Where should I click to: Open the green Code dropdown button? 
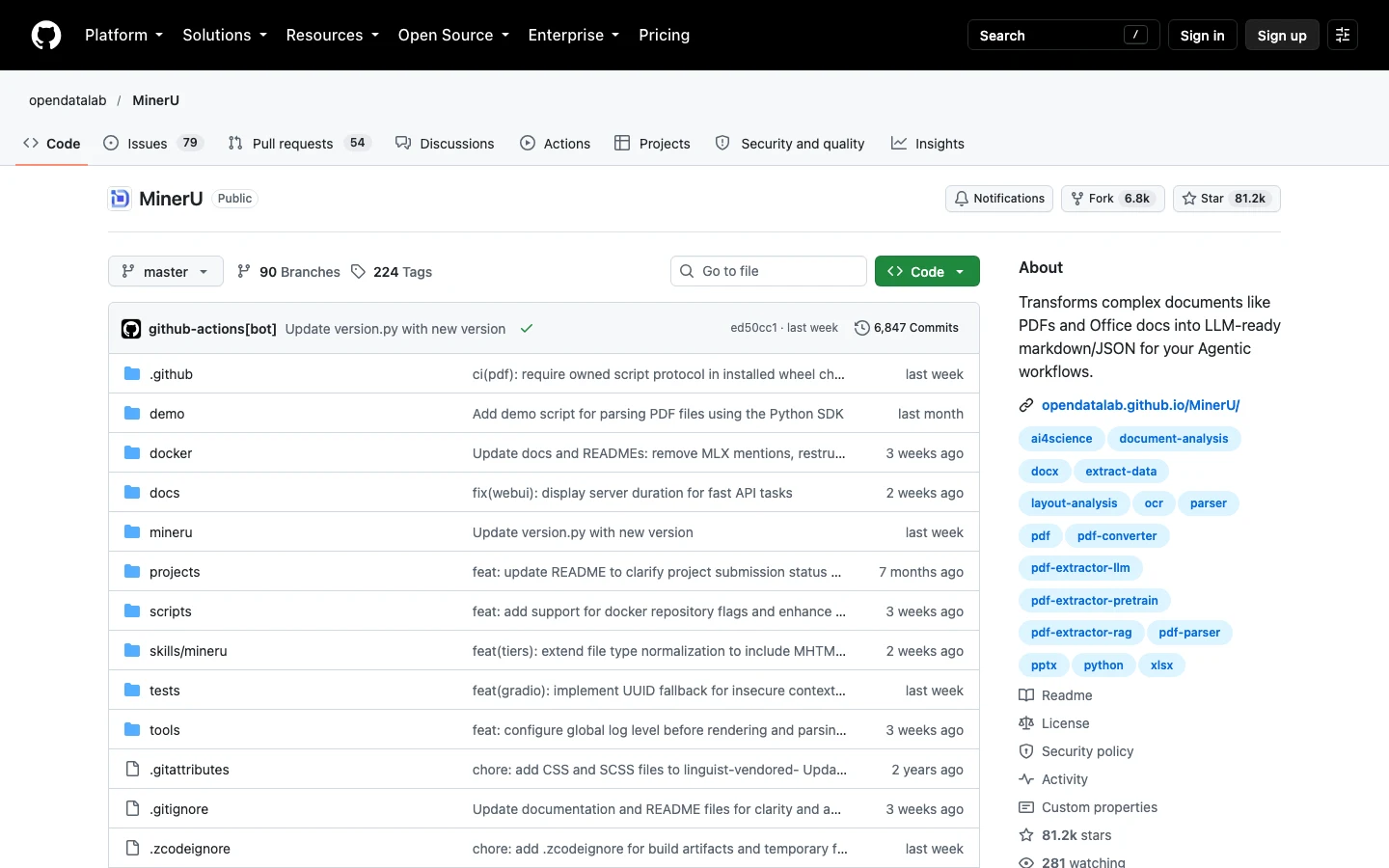927,272
